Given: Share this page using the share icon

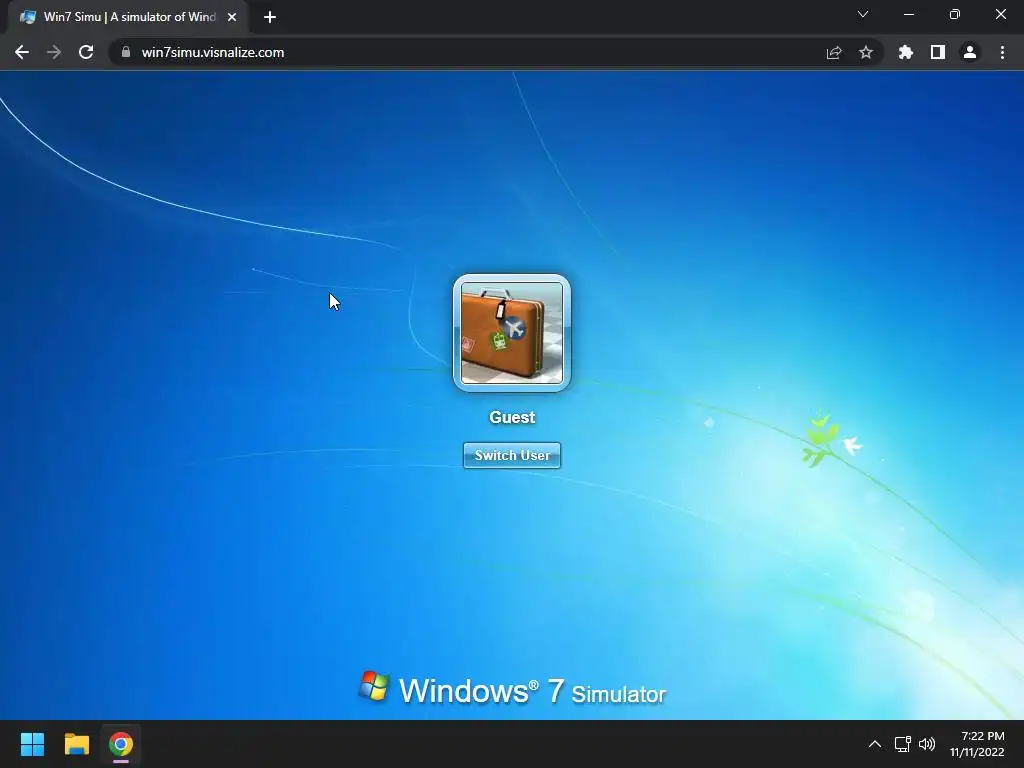Looking at the screenshot, I should point(834,52).
